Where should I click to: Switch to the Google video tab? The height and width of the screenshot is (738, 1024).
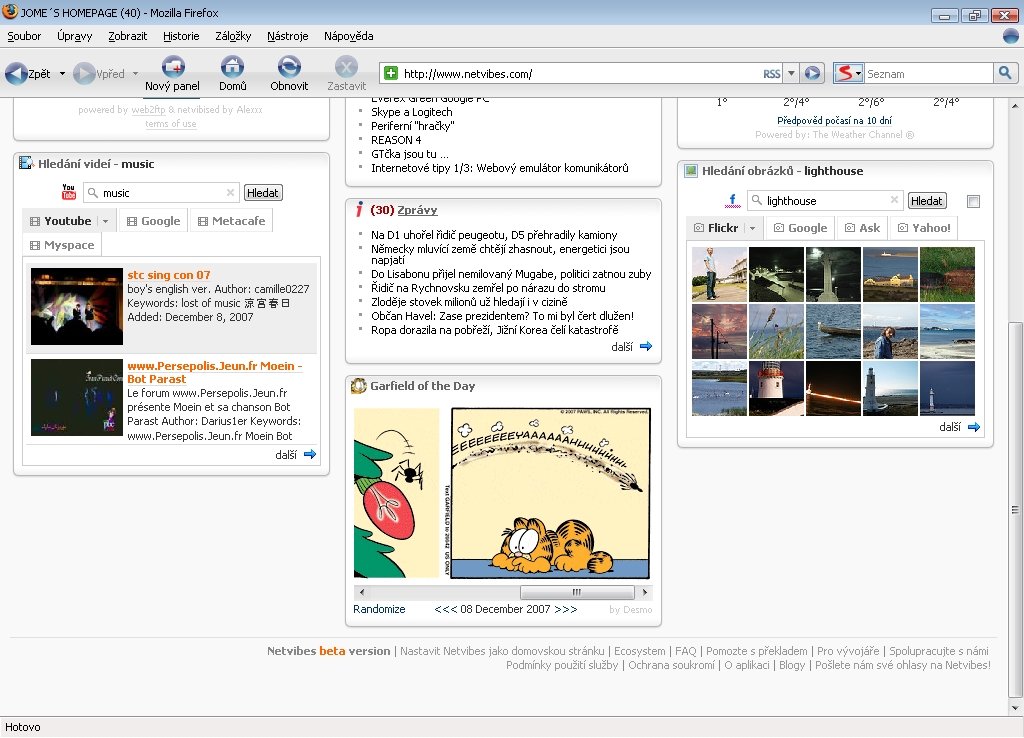pyautogui.click(x=153, y=221)
